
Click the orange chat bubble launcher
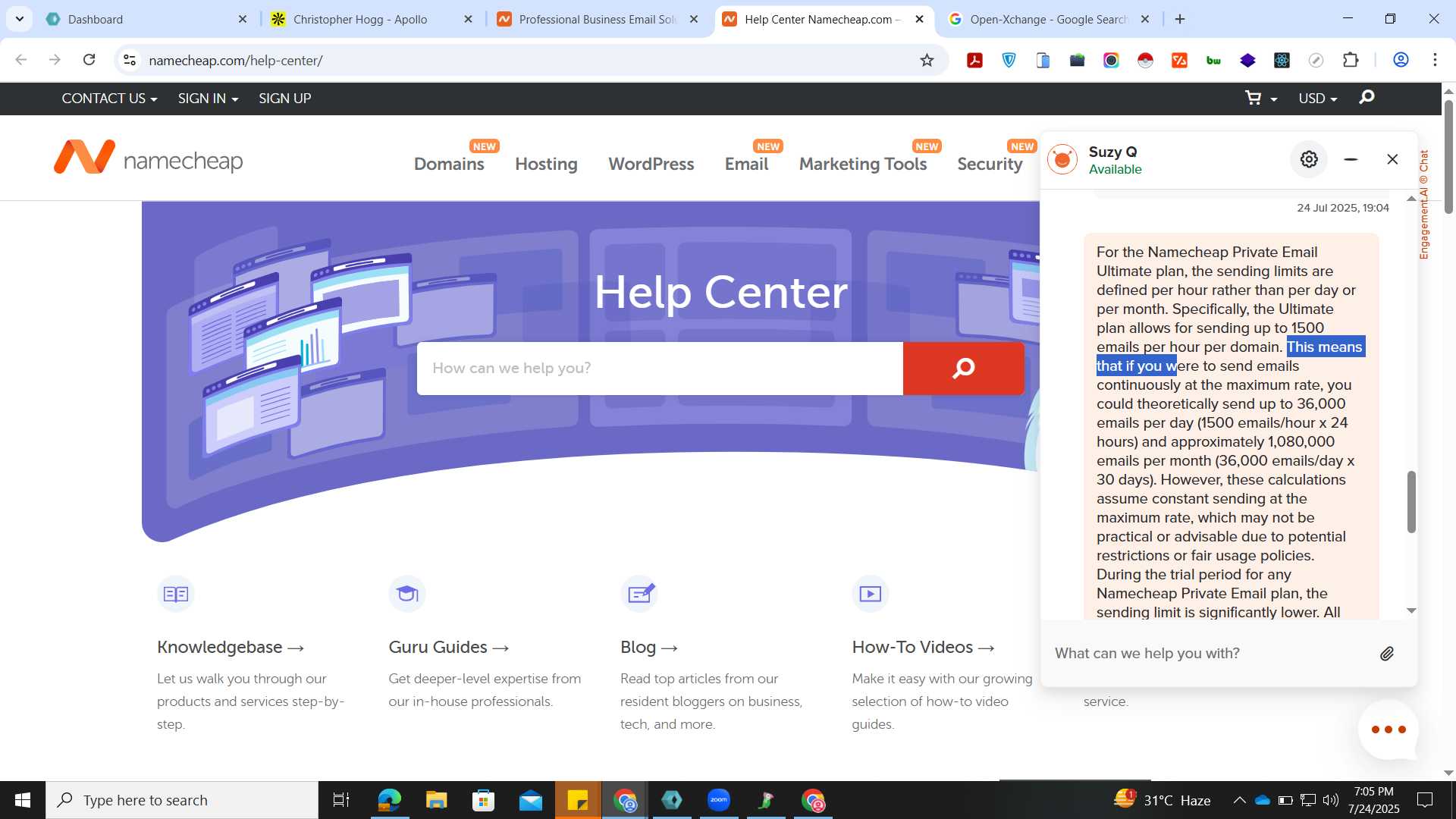pos(1388,730)
